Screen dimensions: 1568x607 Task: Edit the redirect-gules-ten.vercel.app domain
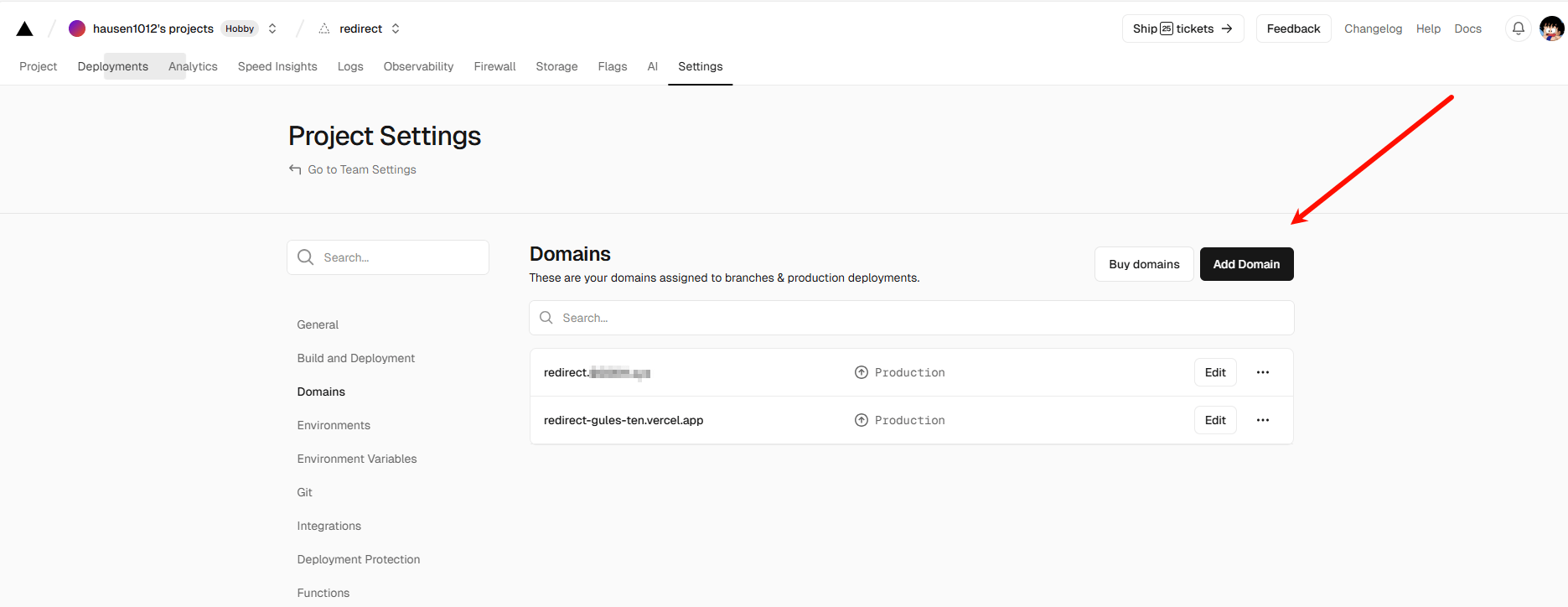coord(1214,420)
